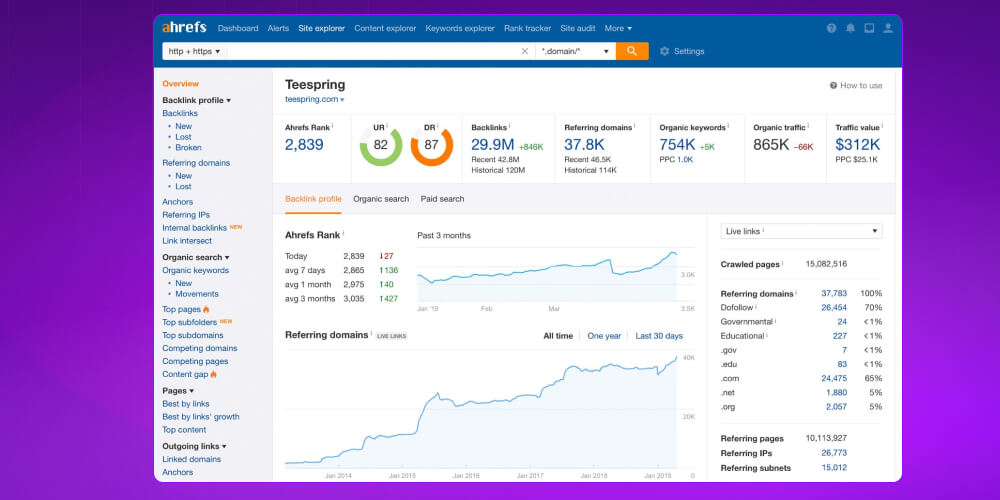Open the http + https protocol dropdown
Screen dimensions: 1000x500
tap(194, 51)
